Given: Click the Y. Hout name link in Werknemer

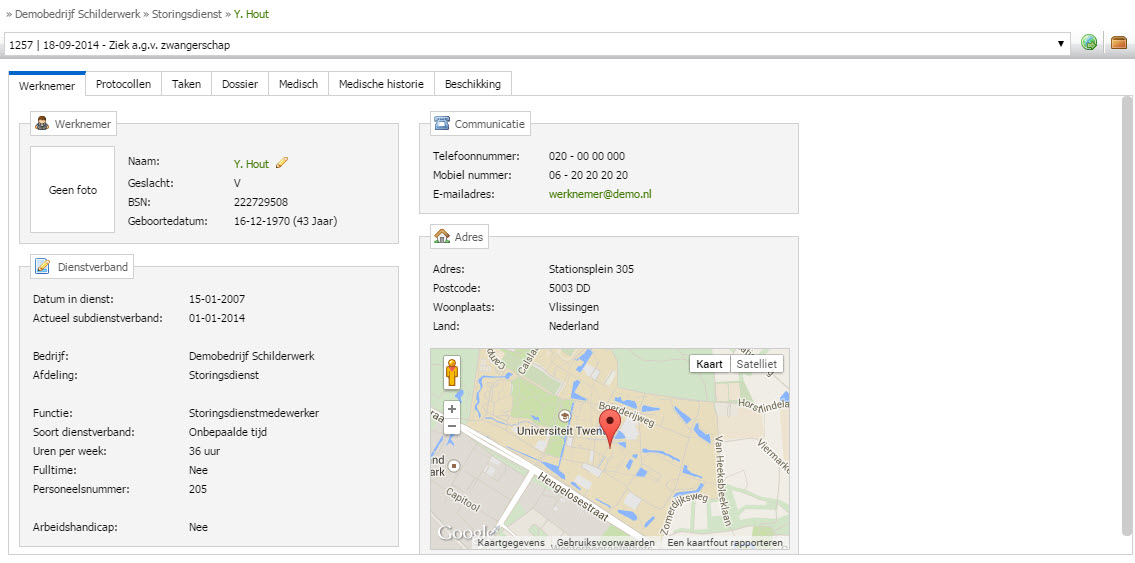Looking at the screenshot, I should 251,164.
